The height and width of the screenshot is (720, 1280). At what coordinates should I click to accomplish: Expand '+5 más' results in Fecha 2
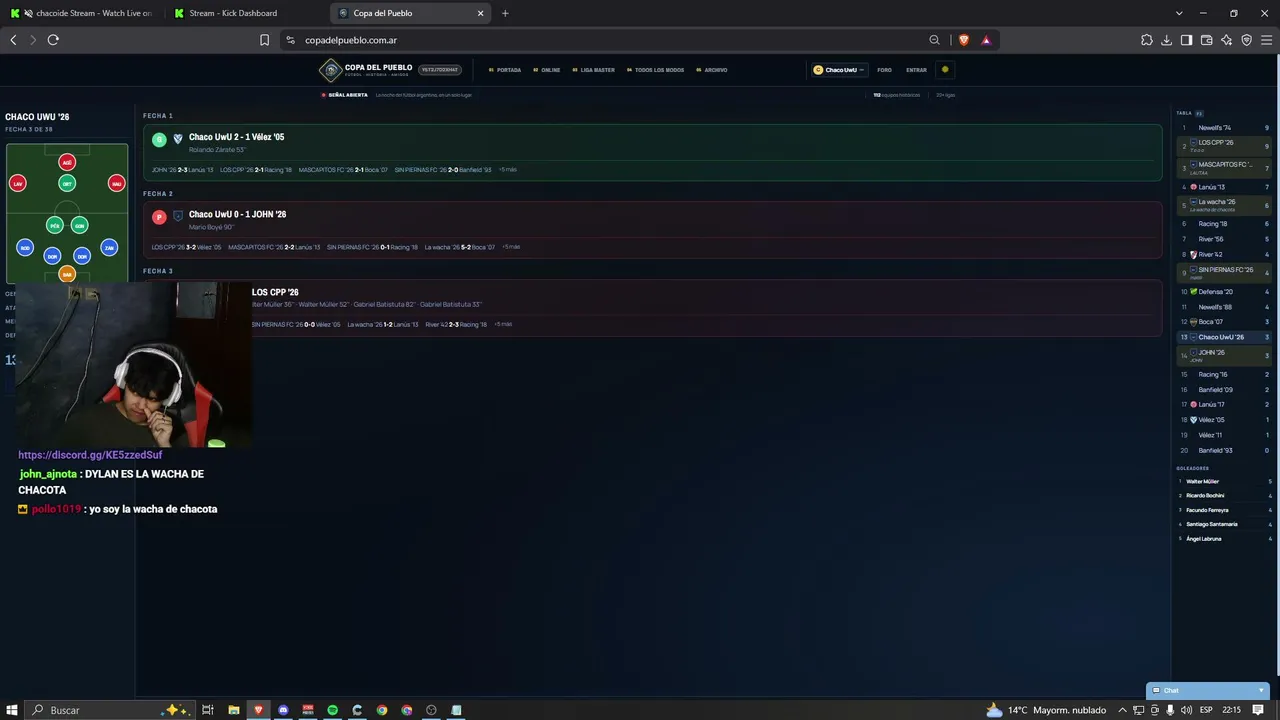click(511, 247)
